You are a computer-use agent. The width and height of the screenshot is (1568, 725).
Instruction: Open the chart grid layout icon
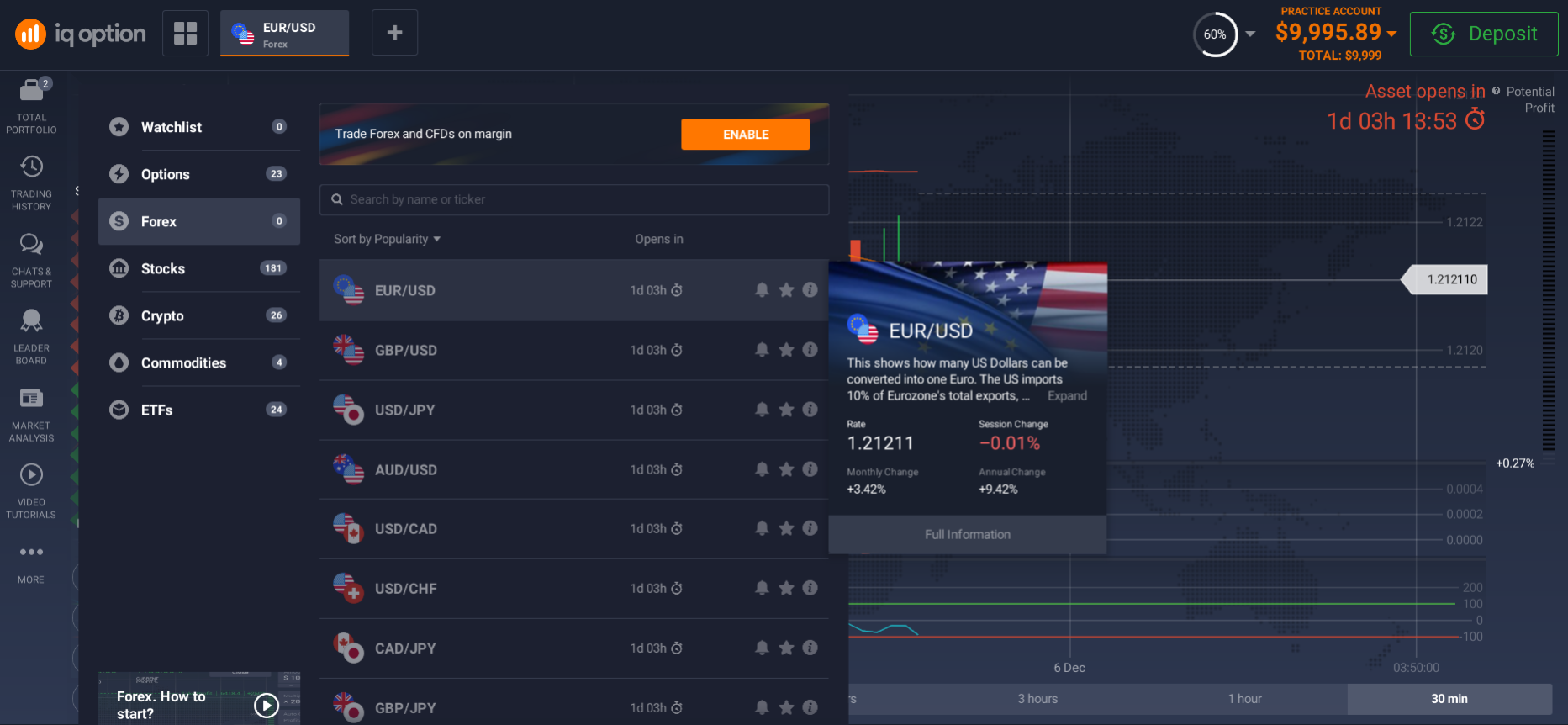pos(185,34)
